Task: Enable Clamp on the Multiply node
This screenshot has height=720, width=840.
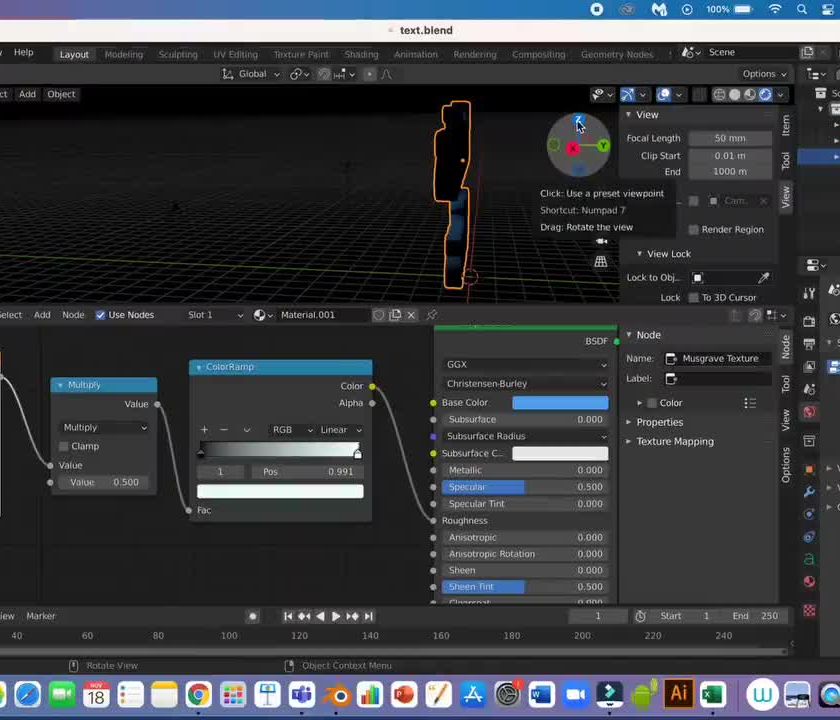Action: coord(64,446)
